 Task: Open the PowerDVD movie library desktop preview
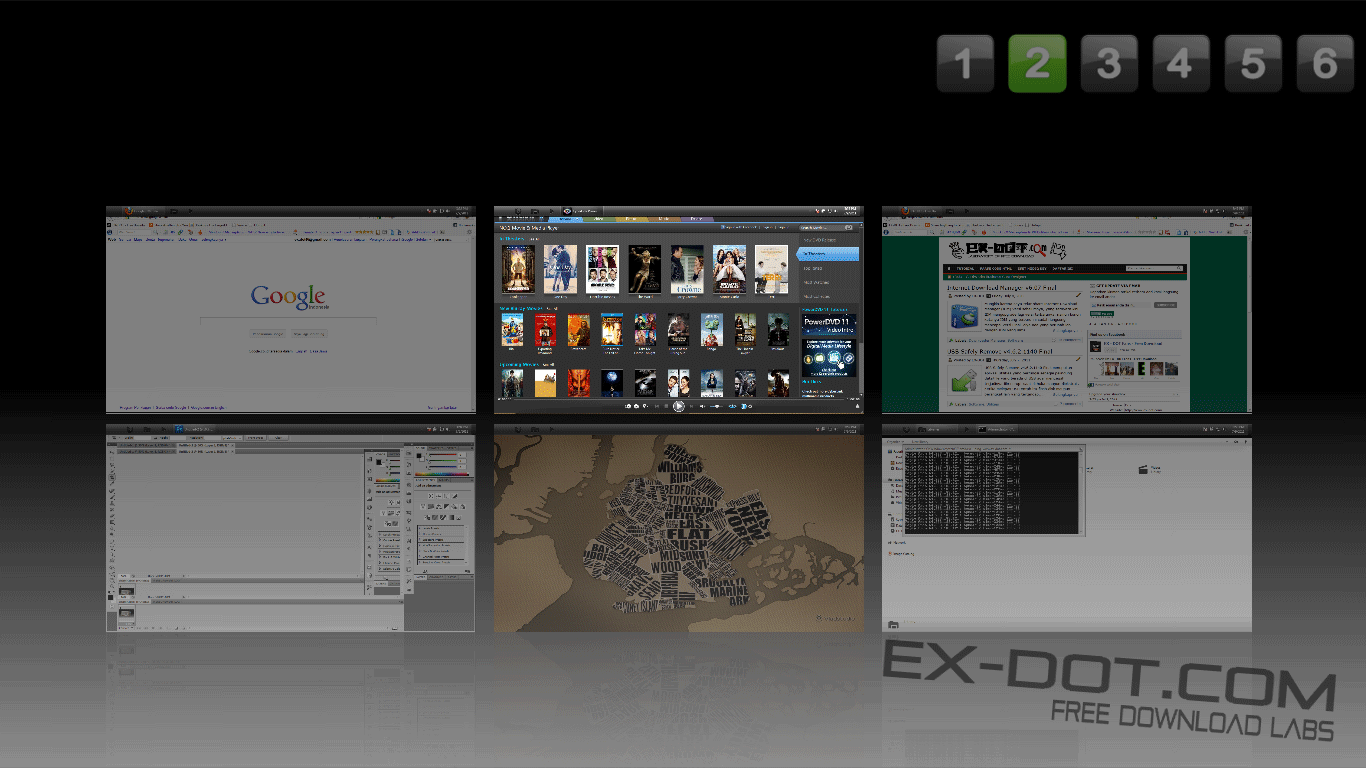point(678,310)
